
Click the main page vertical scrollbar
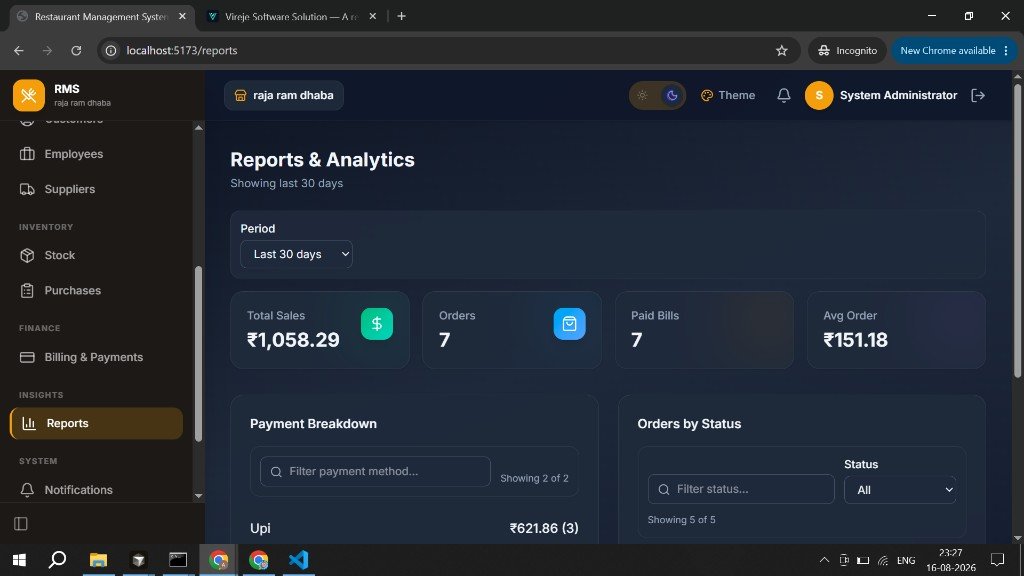1017,230
